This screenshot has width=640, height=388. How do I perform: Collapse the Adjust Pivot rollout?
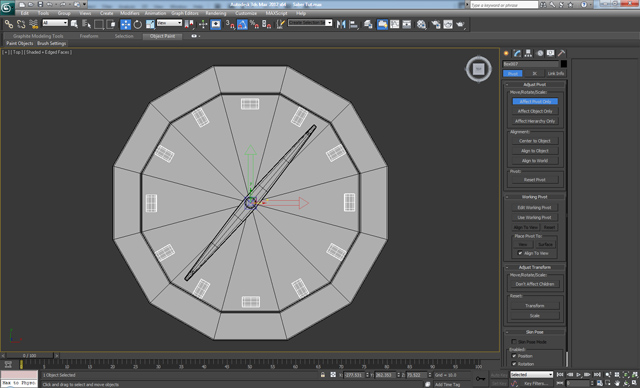535,84
